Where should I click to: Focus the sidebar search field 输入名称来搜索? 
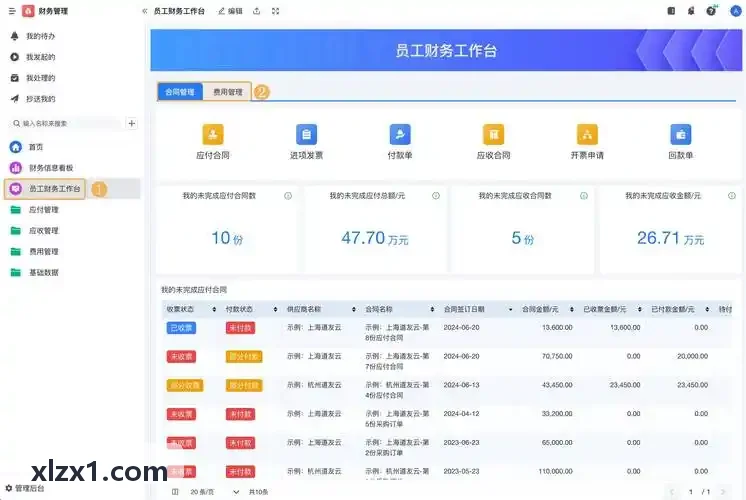[x=65, y=124]
